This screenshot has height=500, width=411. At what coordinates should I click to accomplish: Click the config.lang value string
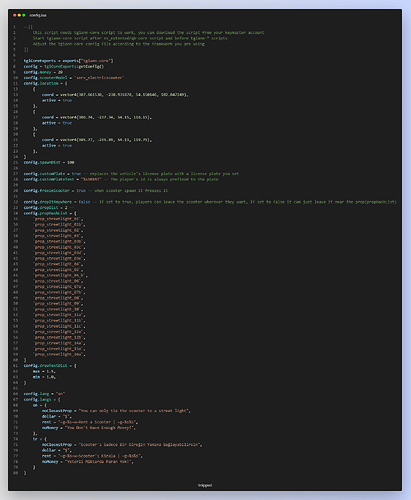point(60,394)
